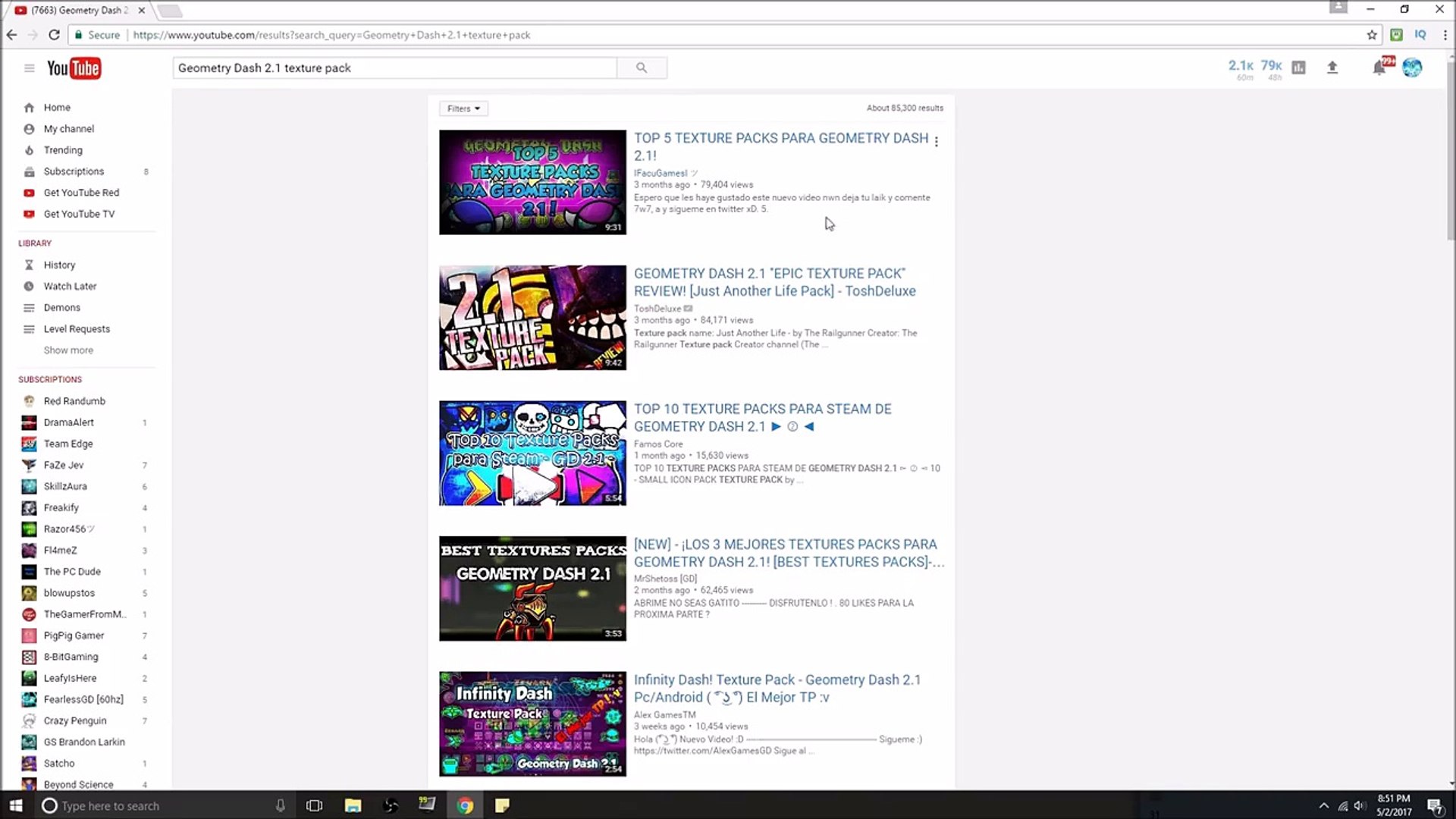Viewport: 1456px width, 819px height.
Task: Open the notifications bell
Action: [1379, 67]
